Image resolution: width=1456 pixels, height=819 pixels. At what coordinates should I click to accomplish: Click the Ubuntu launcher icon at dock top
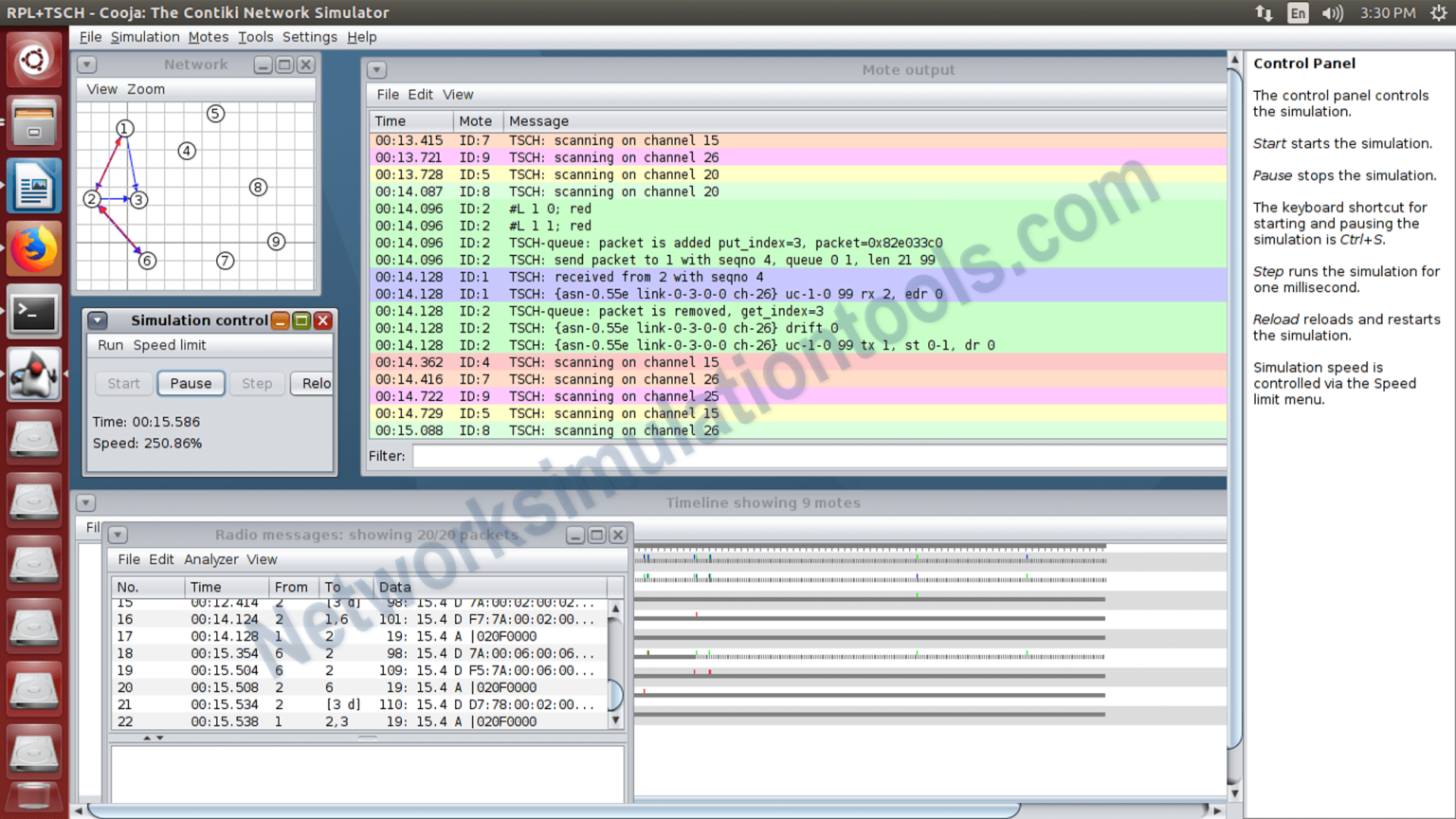[33, 59]
